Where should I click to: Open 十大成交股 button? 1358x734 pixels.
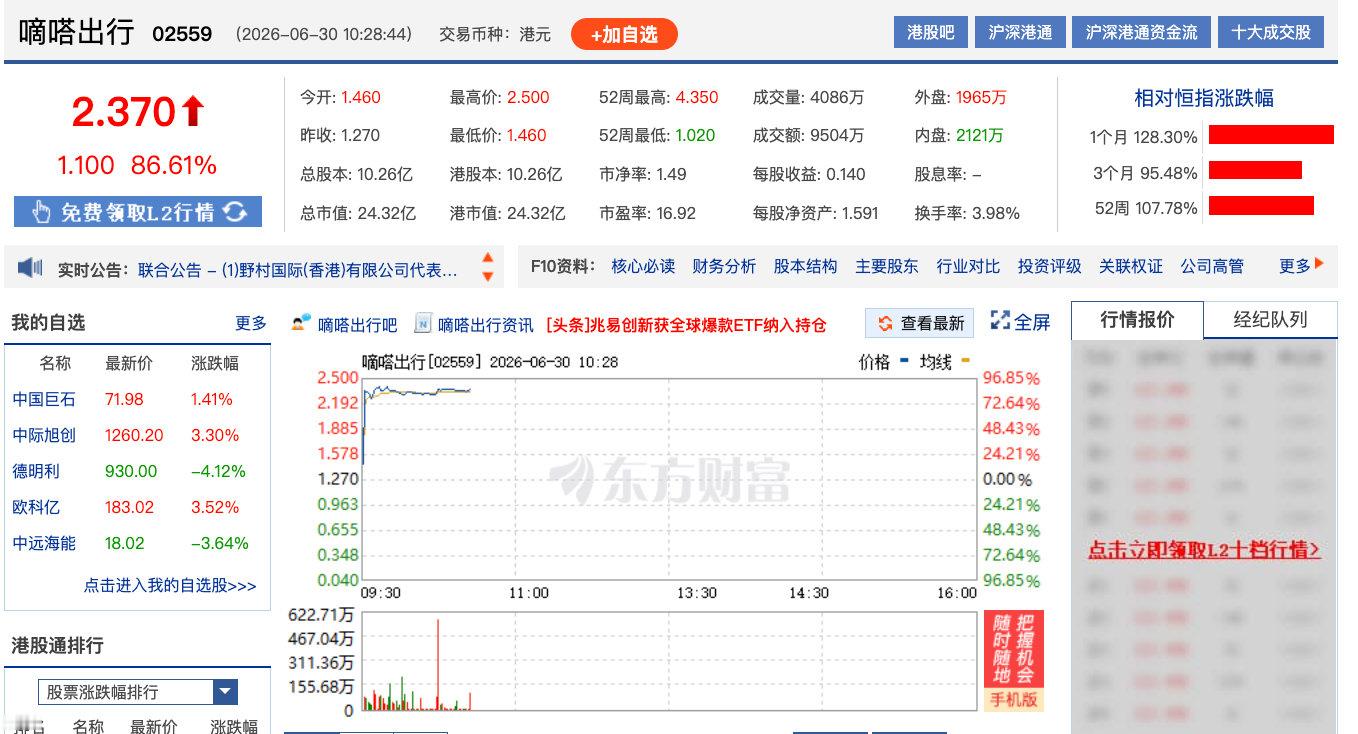pyautogui.click(x=1271, y=32)
